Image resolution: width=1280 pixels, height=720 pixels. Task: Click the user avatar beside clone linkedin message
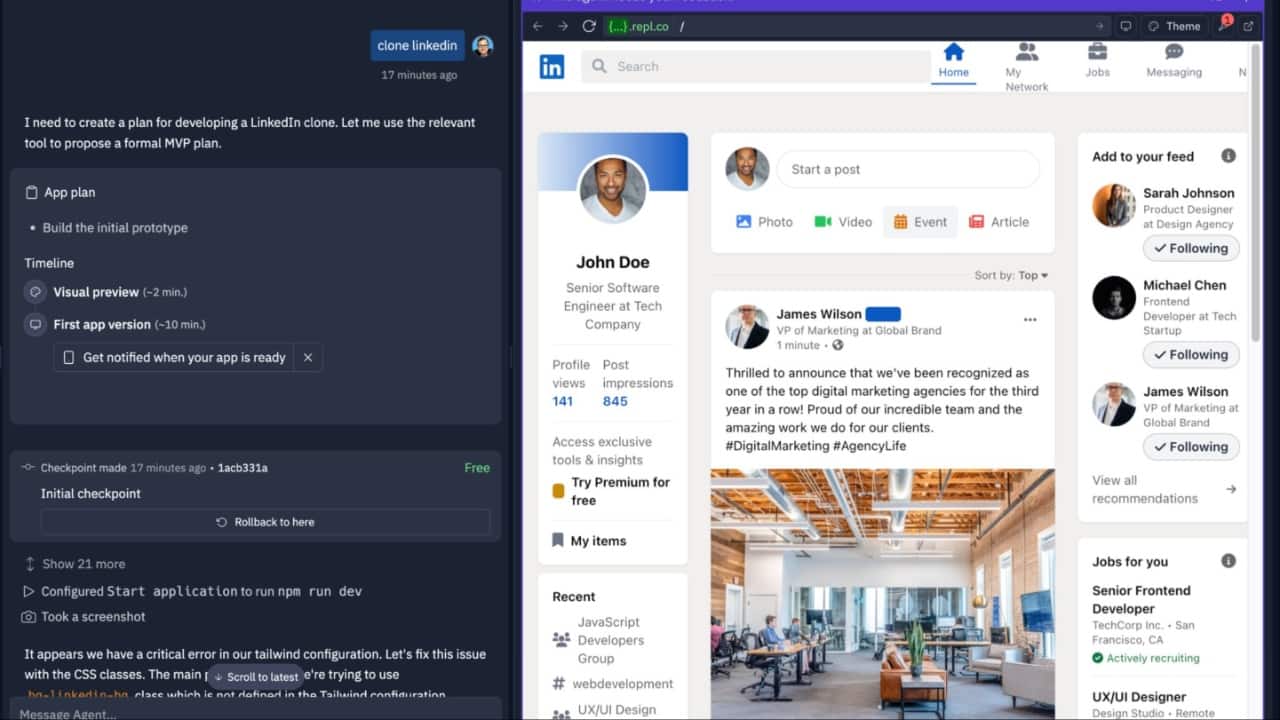tap(483, 46)
